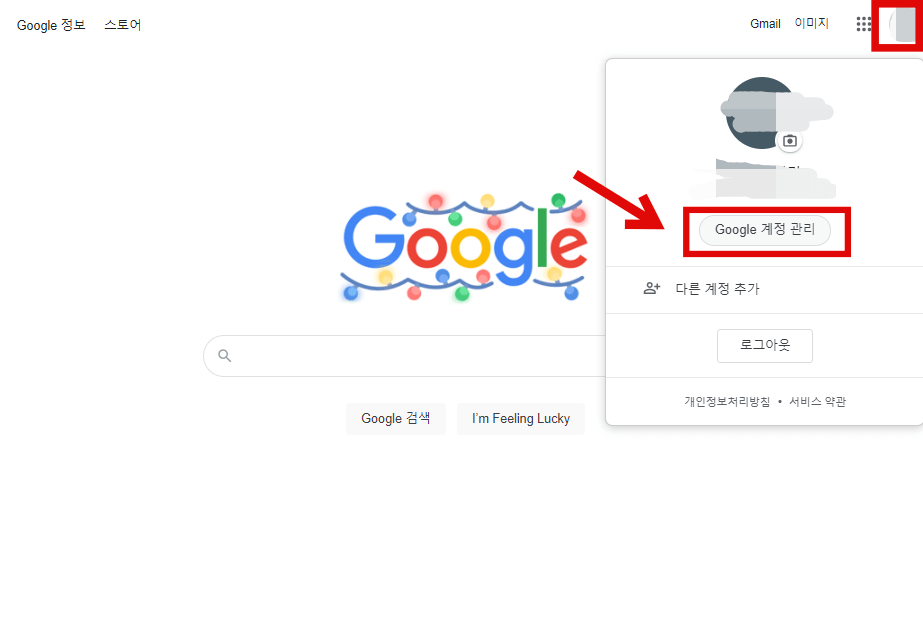This screenshot has width=923, height=632.
Task: Open the 서비스 약관 terms link
Action: (x=817, y=401)
